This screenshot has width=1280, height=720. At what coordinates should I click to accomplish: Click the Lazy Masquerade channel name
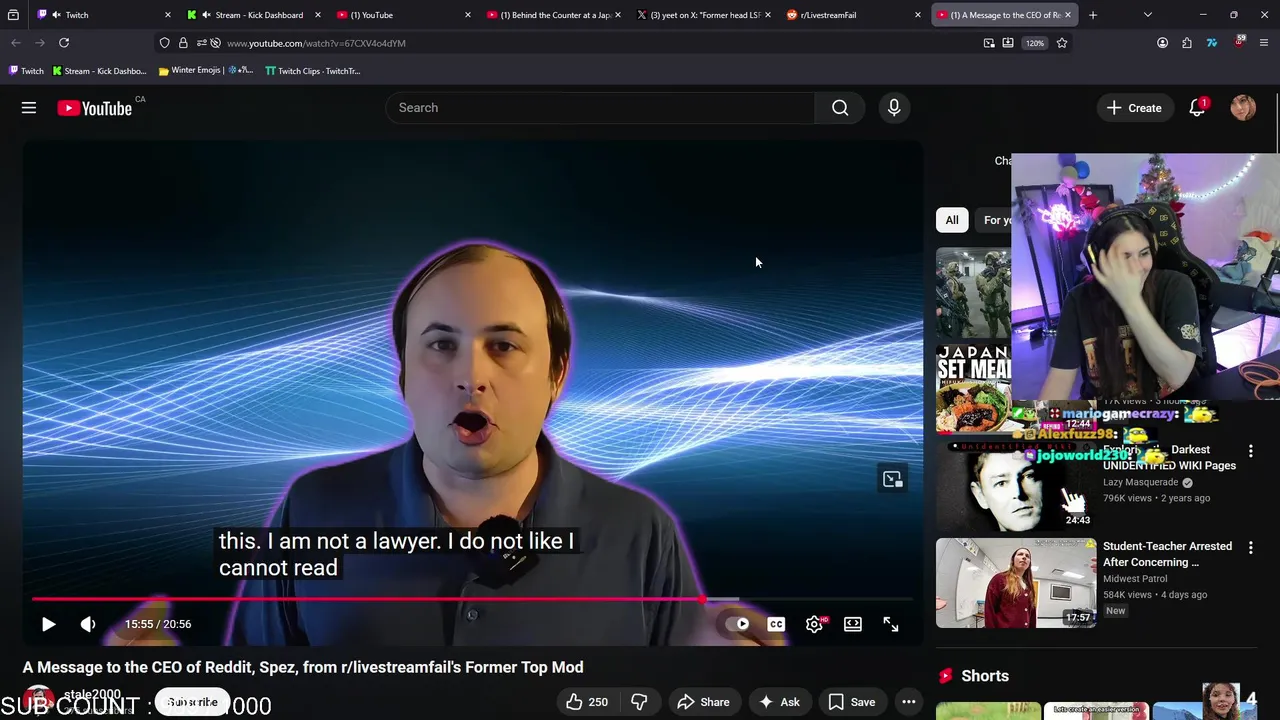click(1140, 482)
